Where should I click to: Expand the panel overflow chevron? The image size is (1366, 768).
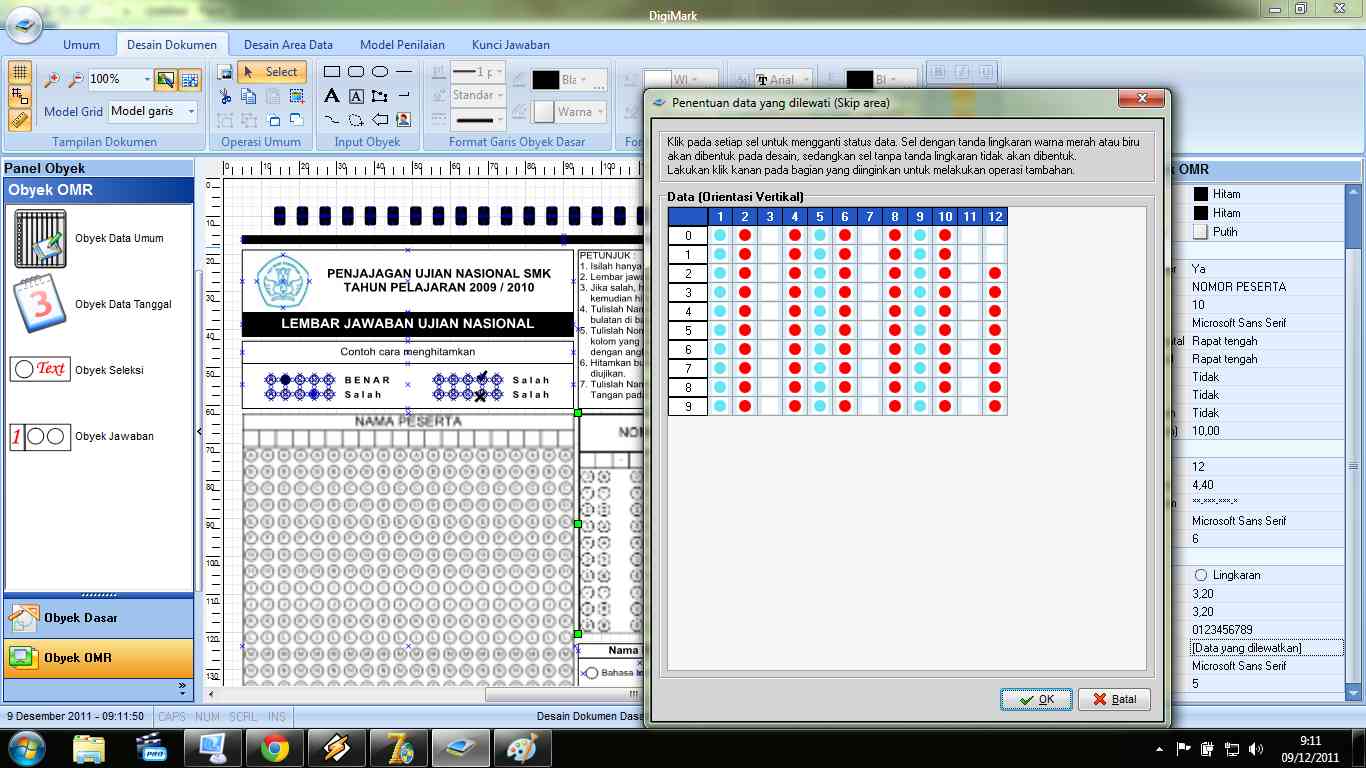coord(182,688)
